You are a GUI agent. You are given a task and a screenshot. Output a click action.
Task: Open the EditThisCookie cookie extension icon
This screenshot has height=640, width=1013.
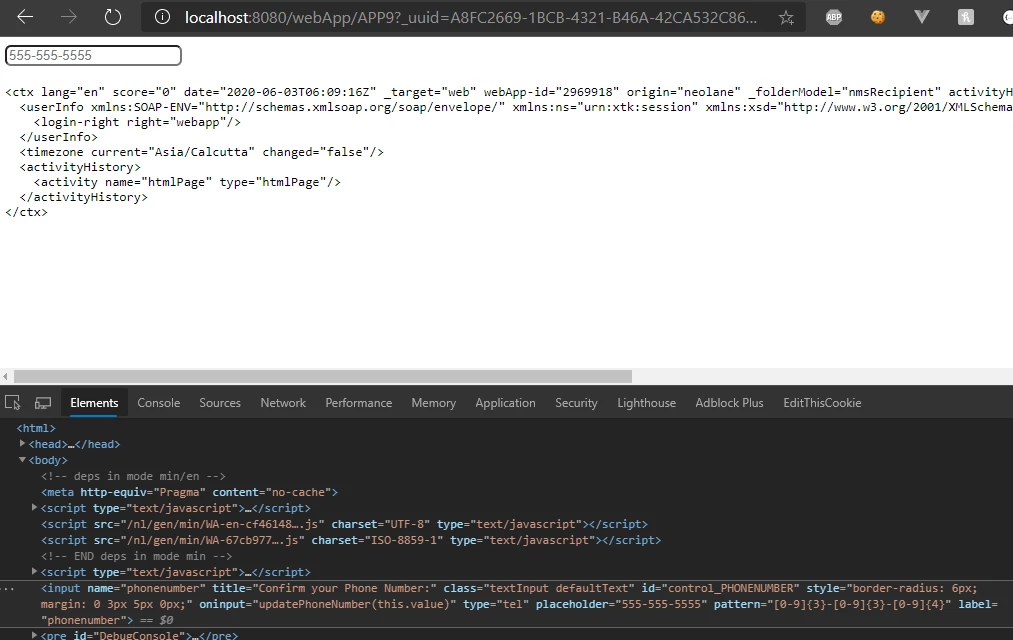pos(877,17)
